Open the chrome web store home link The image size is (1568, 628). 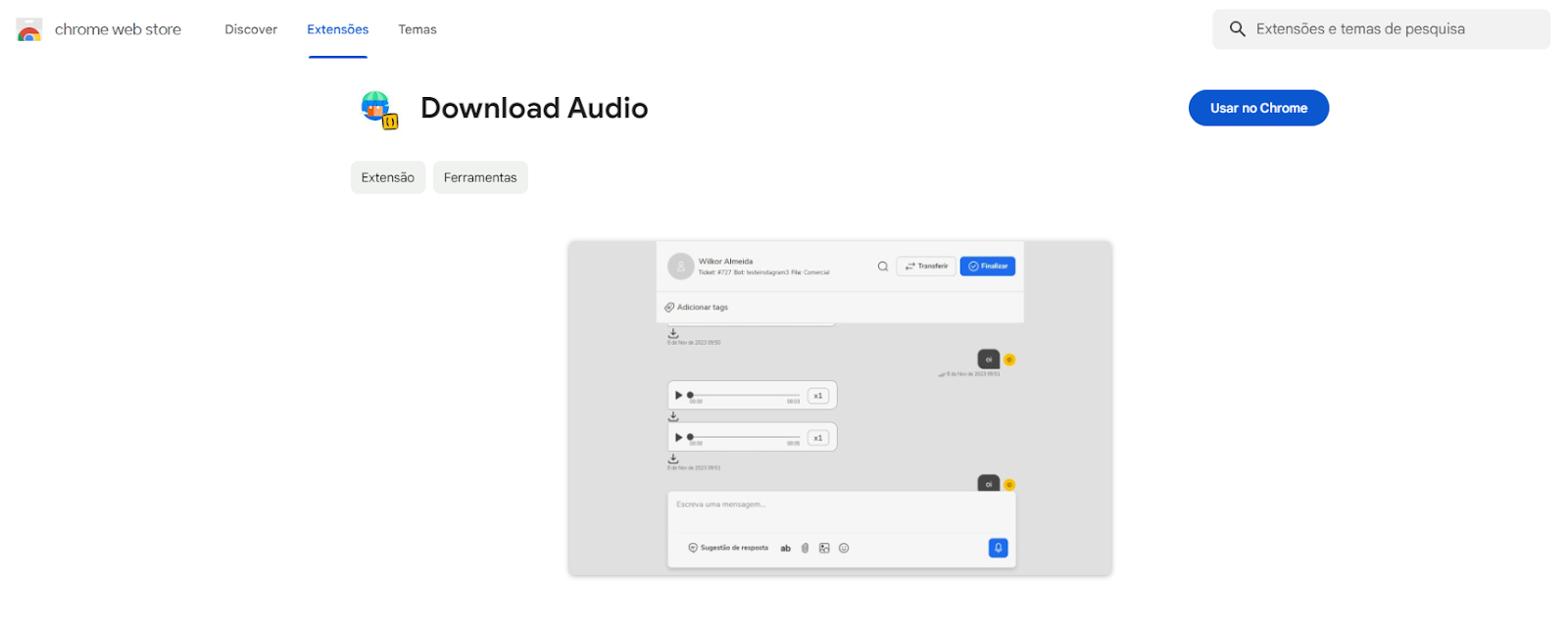tap(118, 29)
